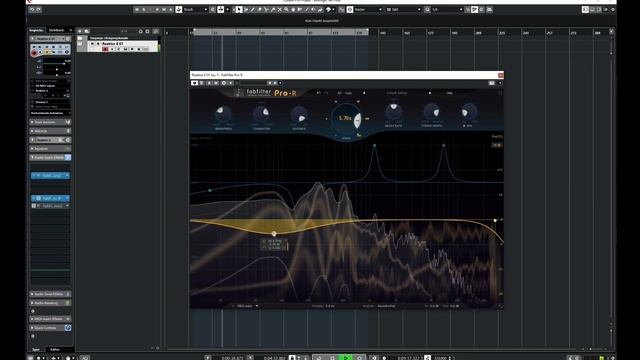Toggle the A/B Copy control

click(345, 93)
